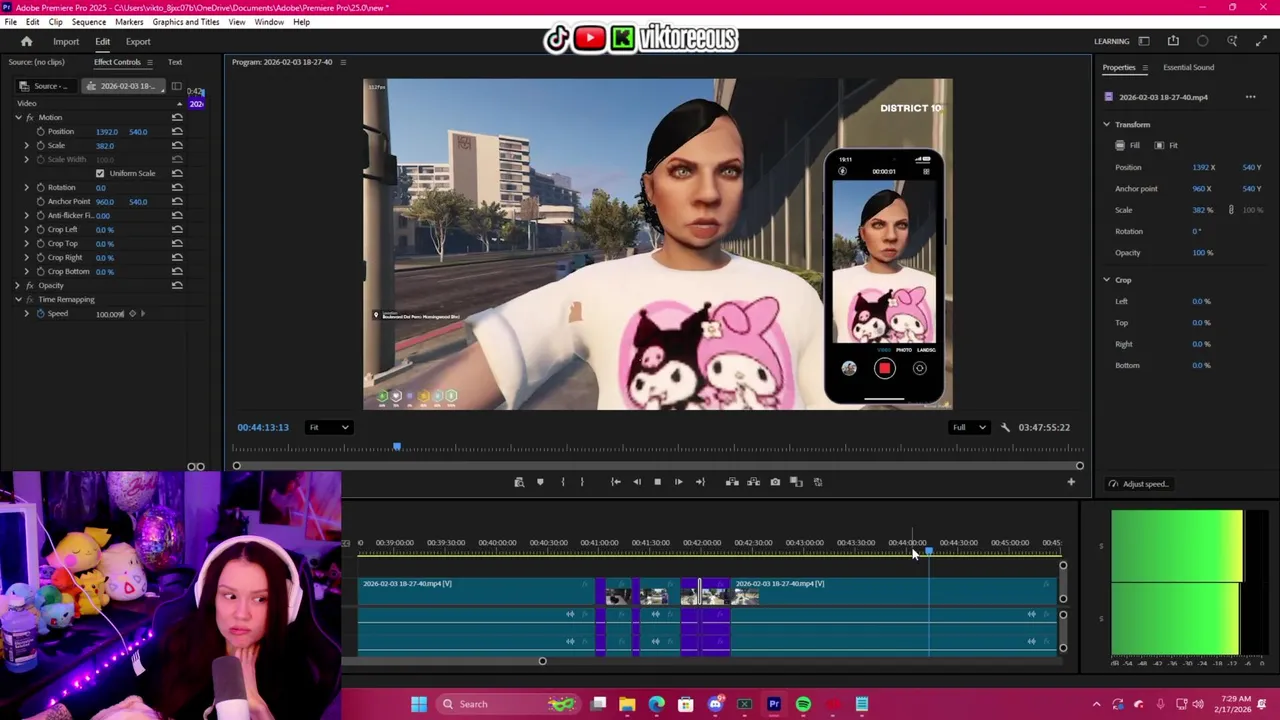Reset the Position parameter in Effect Controls

[x=177, y=131]
